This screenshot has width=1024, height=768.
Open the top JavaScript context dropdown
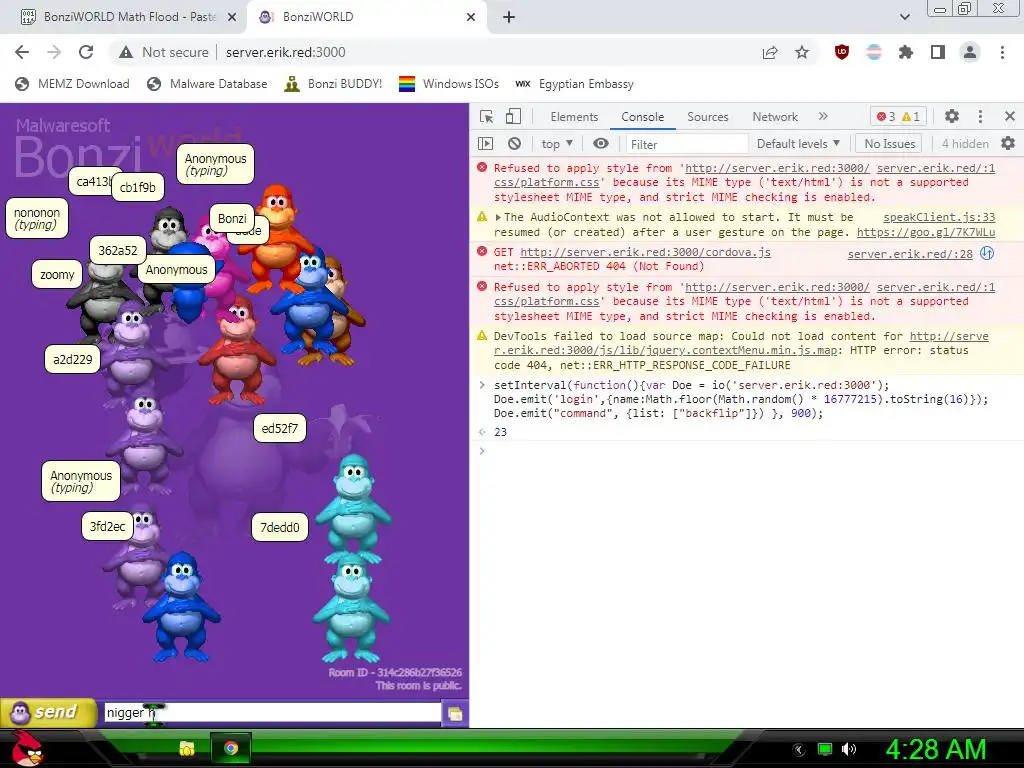point(557,144)
